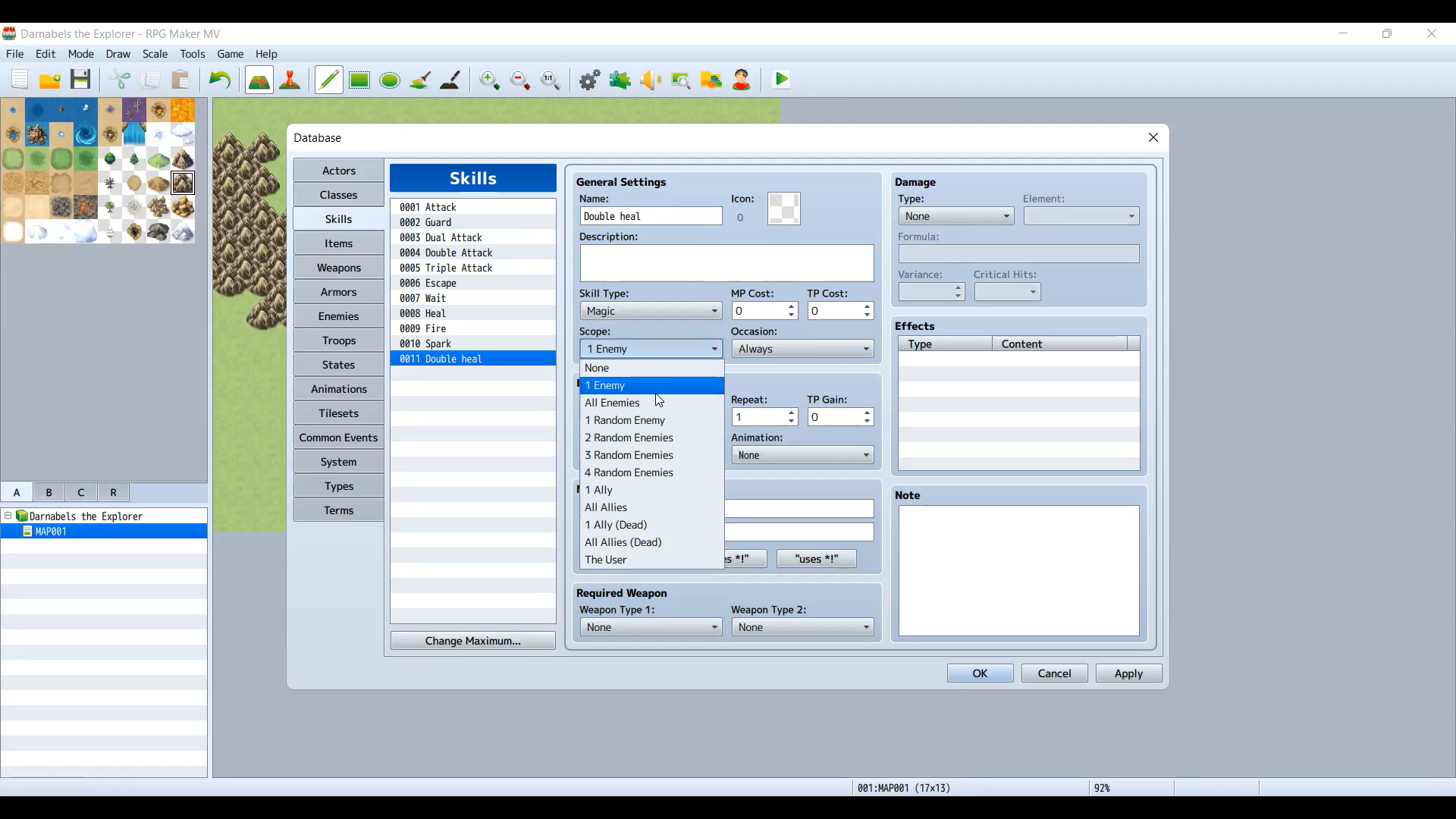Select the Flood Fill tool
Screen dimensions: 1456x819
point(420,80)
